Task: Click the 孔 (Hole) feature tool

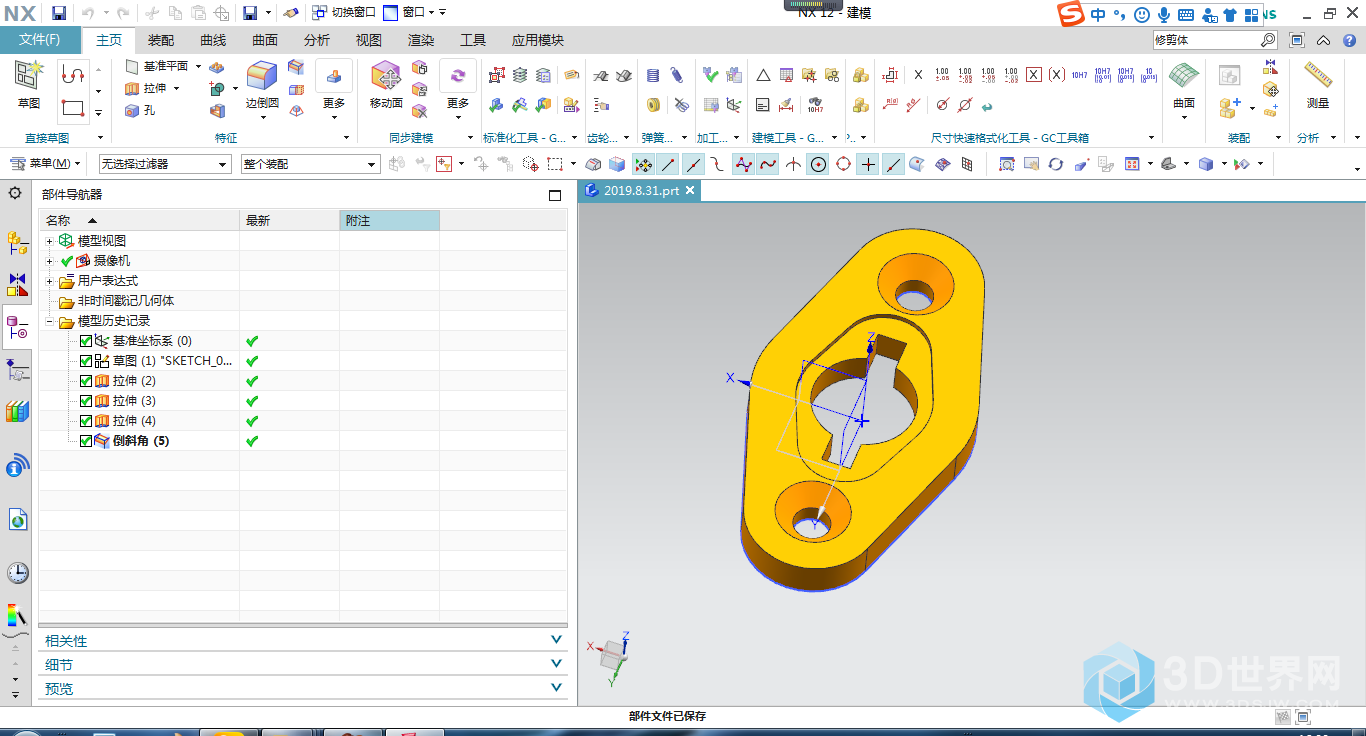Action: [140, 110]
